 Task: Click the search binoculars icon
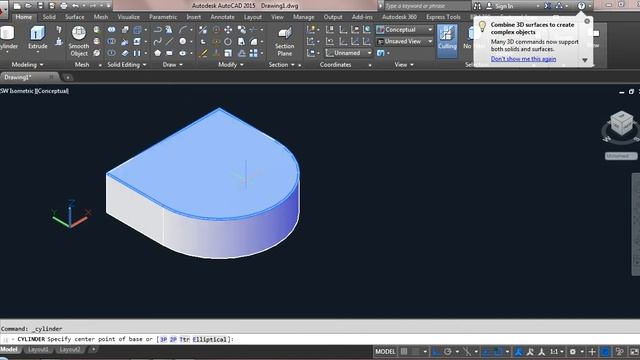click(x=477, y=6)
